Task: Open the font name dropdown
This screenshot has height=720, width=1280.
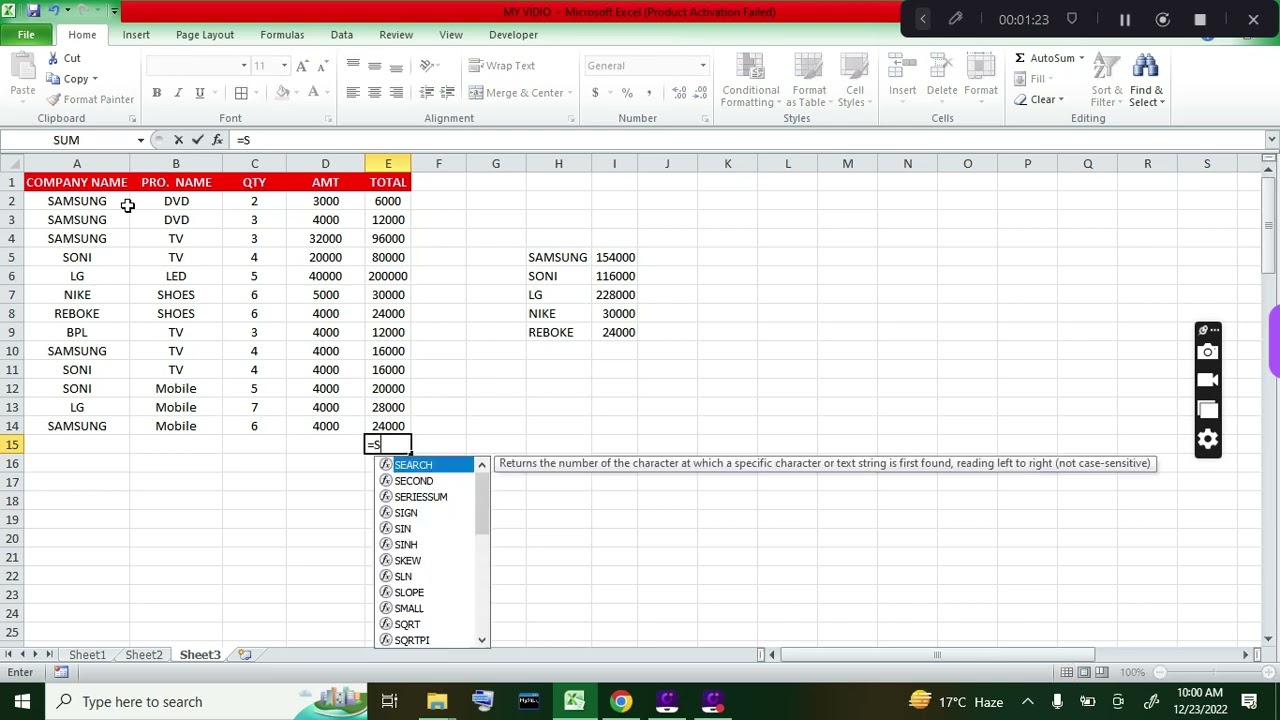Action: [x=244, y=65]
